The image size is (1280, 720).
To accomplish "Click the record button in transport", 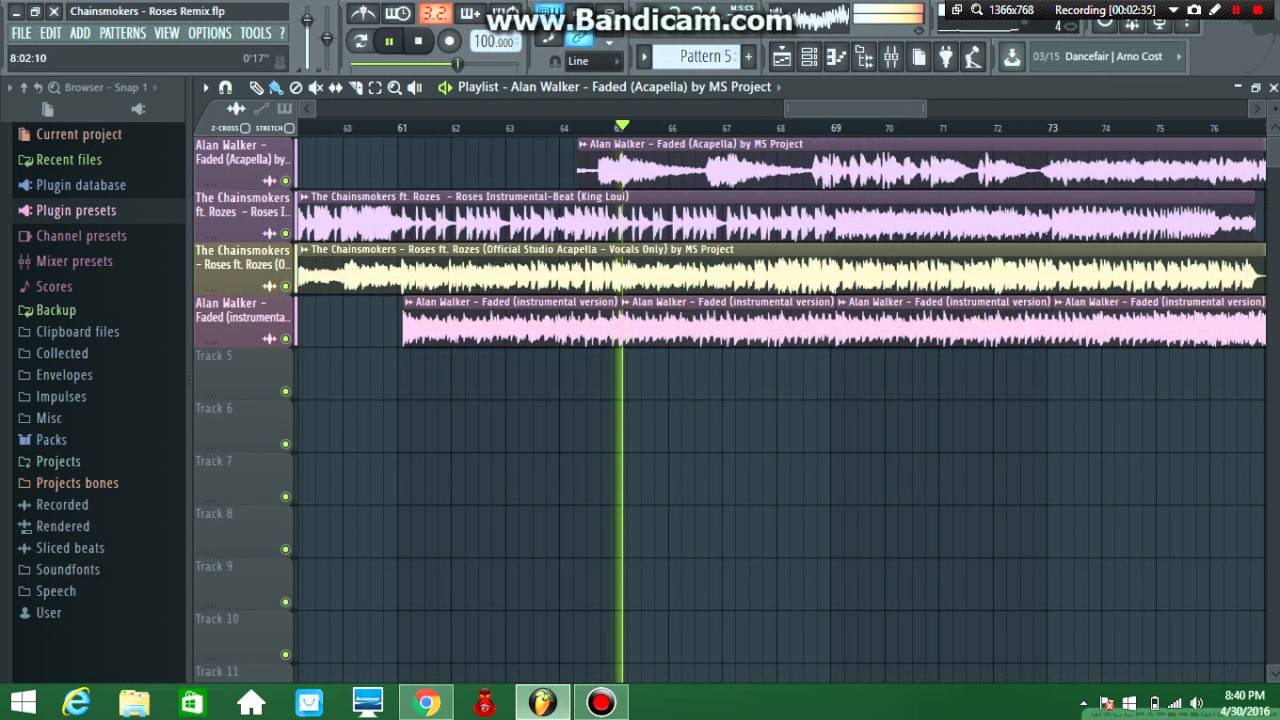I will pos(449,41).
